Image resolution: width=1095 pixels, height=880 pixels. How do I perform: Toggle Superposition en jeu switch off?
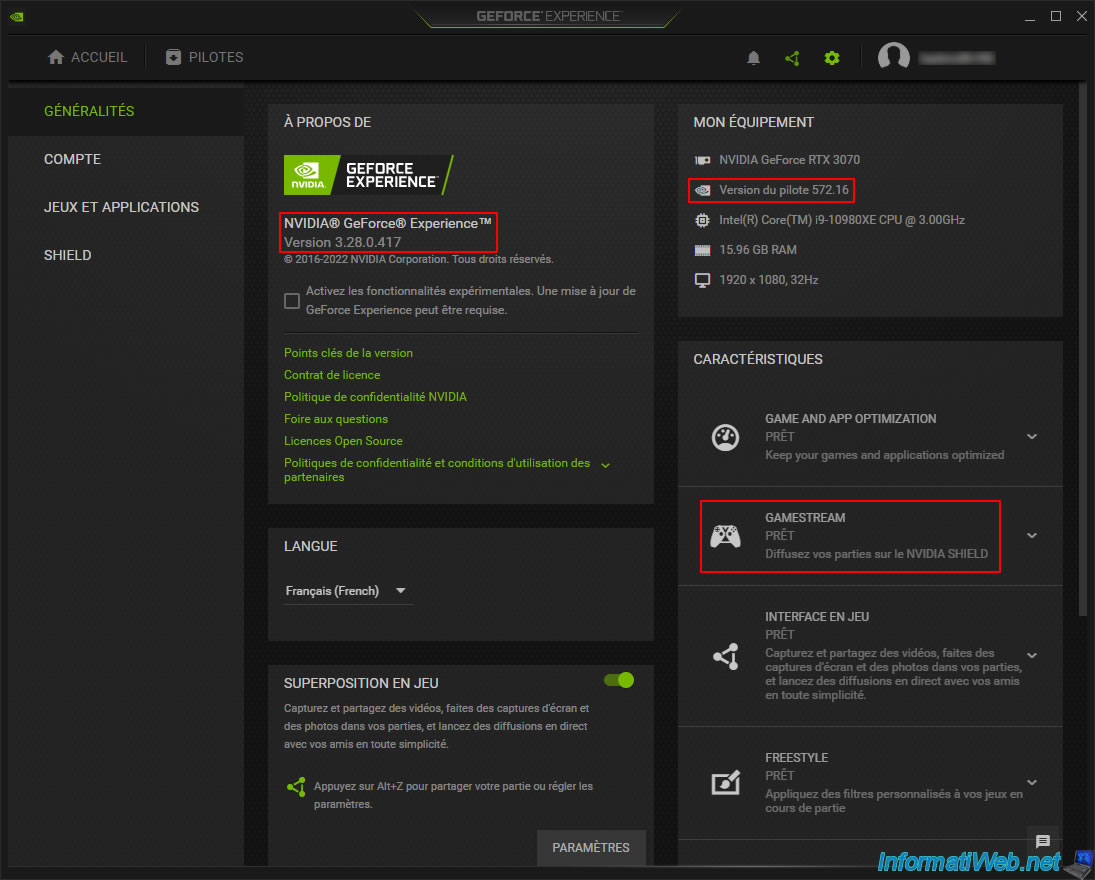pyautogui.click(x=619, y=680)
